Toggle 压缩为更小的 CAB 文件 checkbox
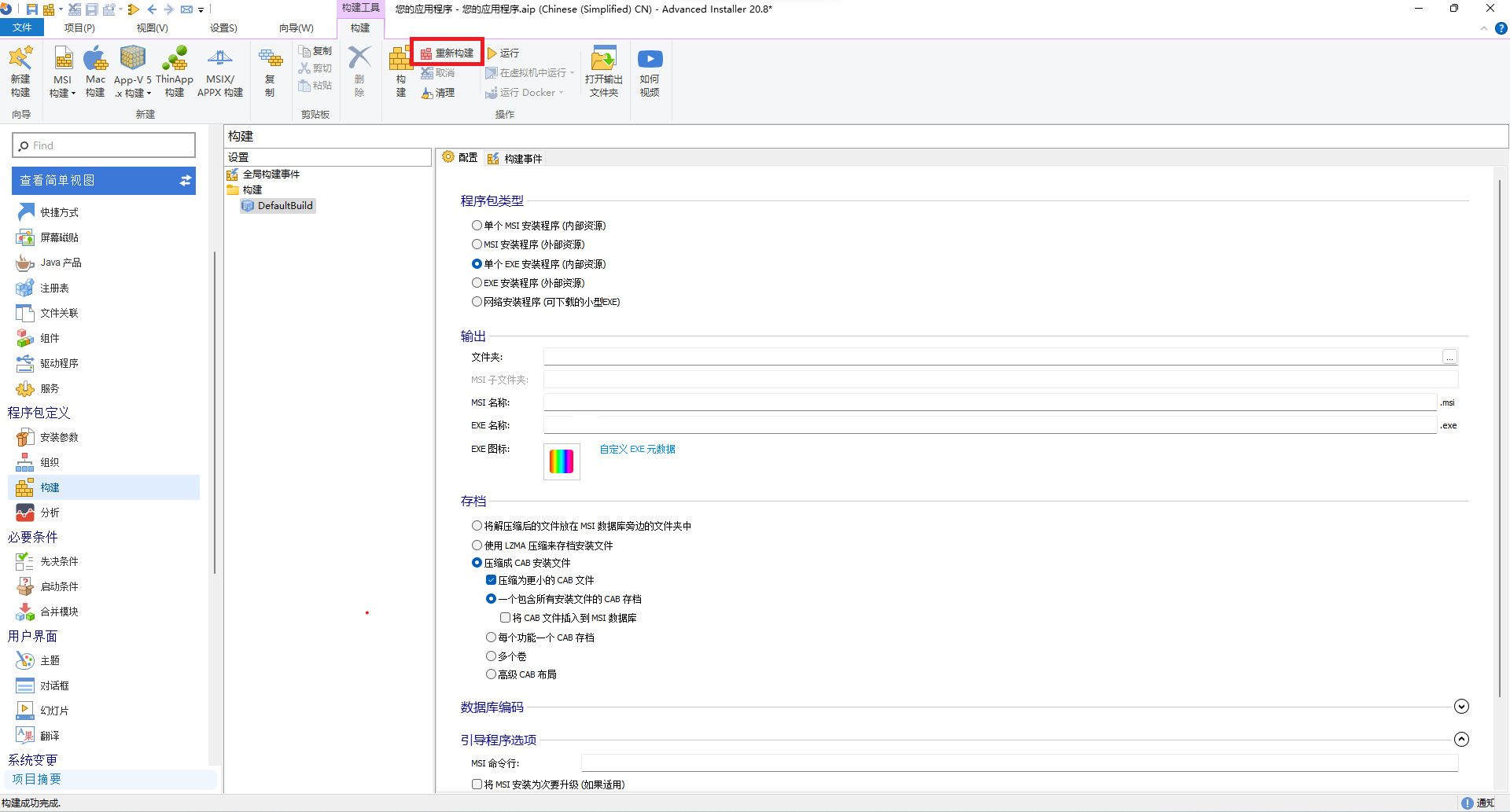Screen dimensions: 1510x812 pyautogui.click(x=491, y=580)
